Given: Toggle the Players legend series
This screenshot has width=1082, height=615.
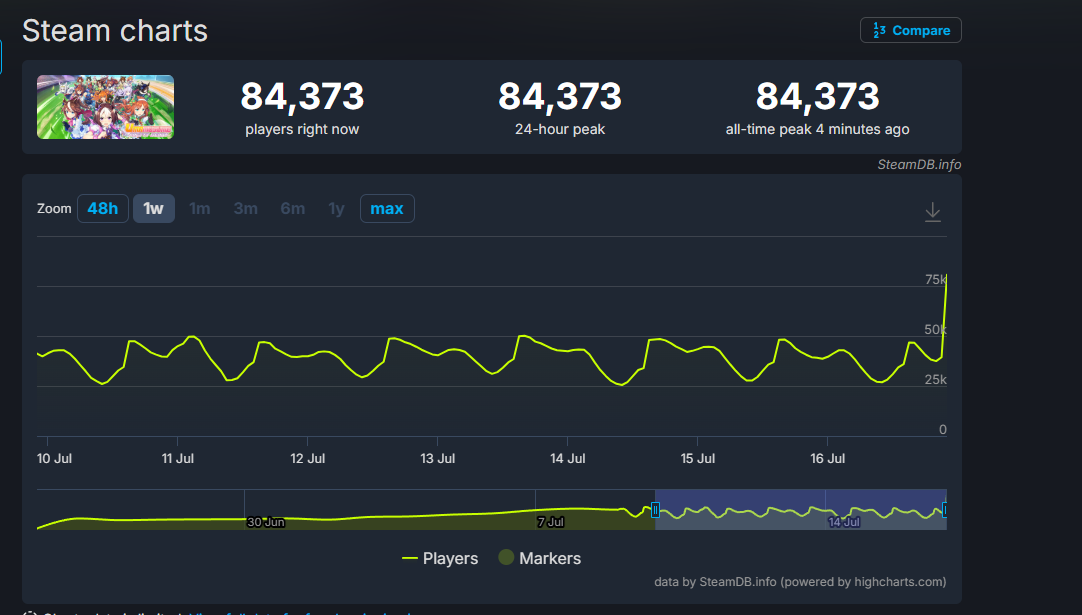Looking at the screenshot, I should click(x=440, y=558).
